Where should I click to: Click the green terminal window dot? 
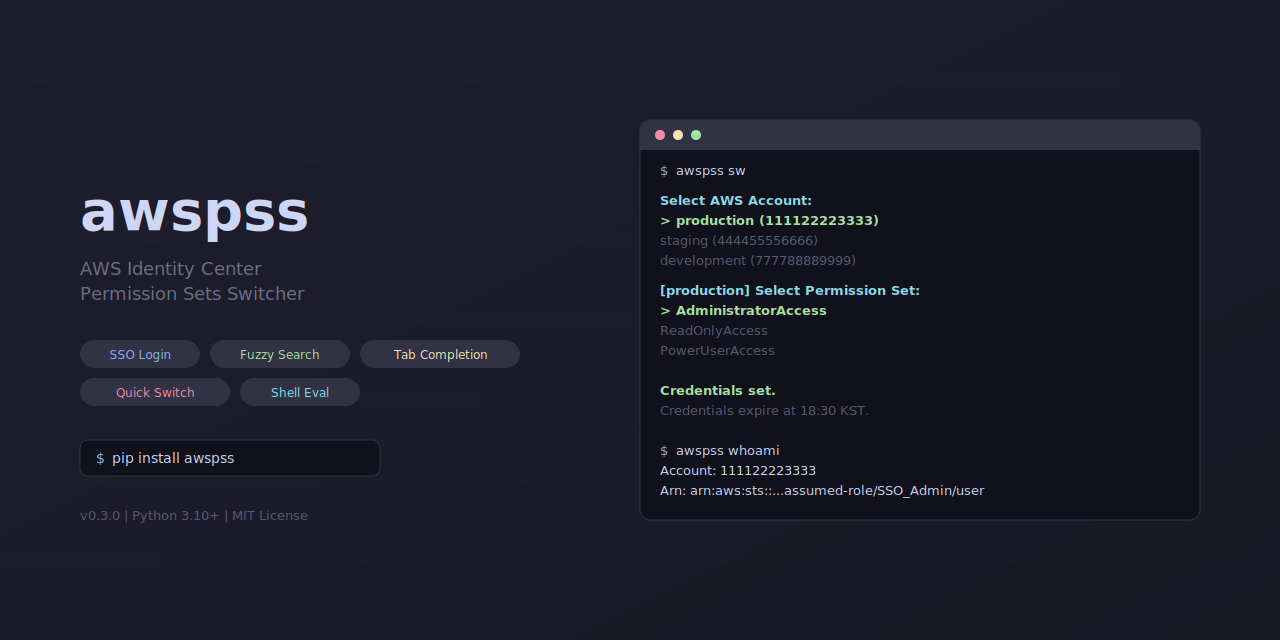(x=696, y=135)
